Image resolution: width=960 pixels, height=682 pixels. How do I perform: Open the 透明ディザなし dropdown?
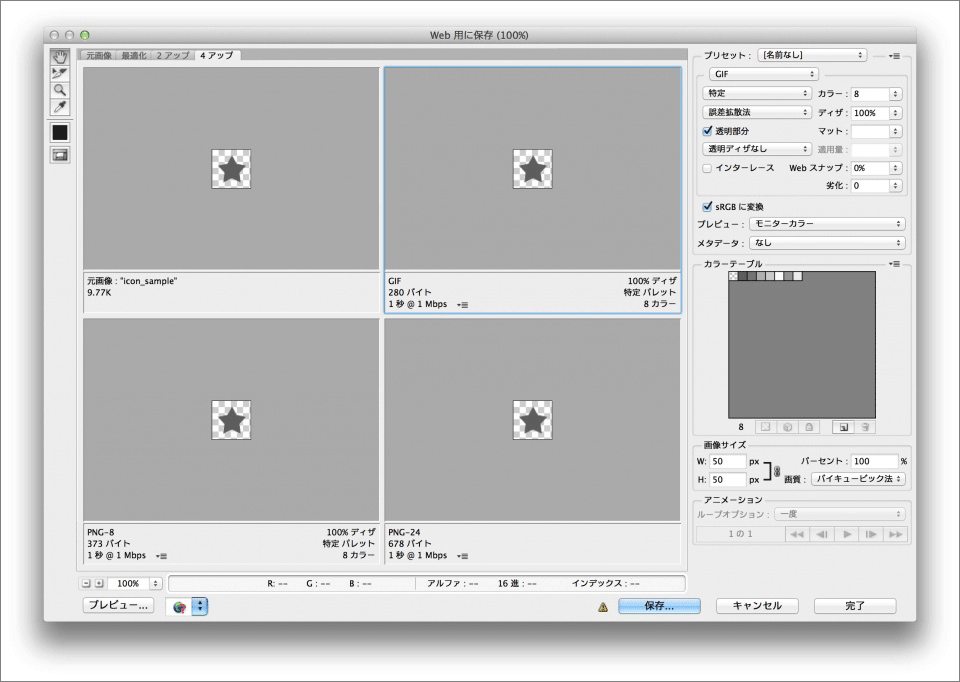point(757,149)
